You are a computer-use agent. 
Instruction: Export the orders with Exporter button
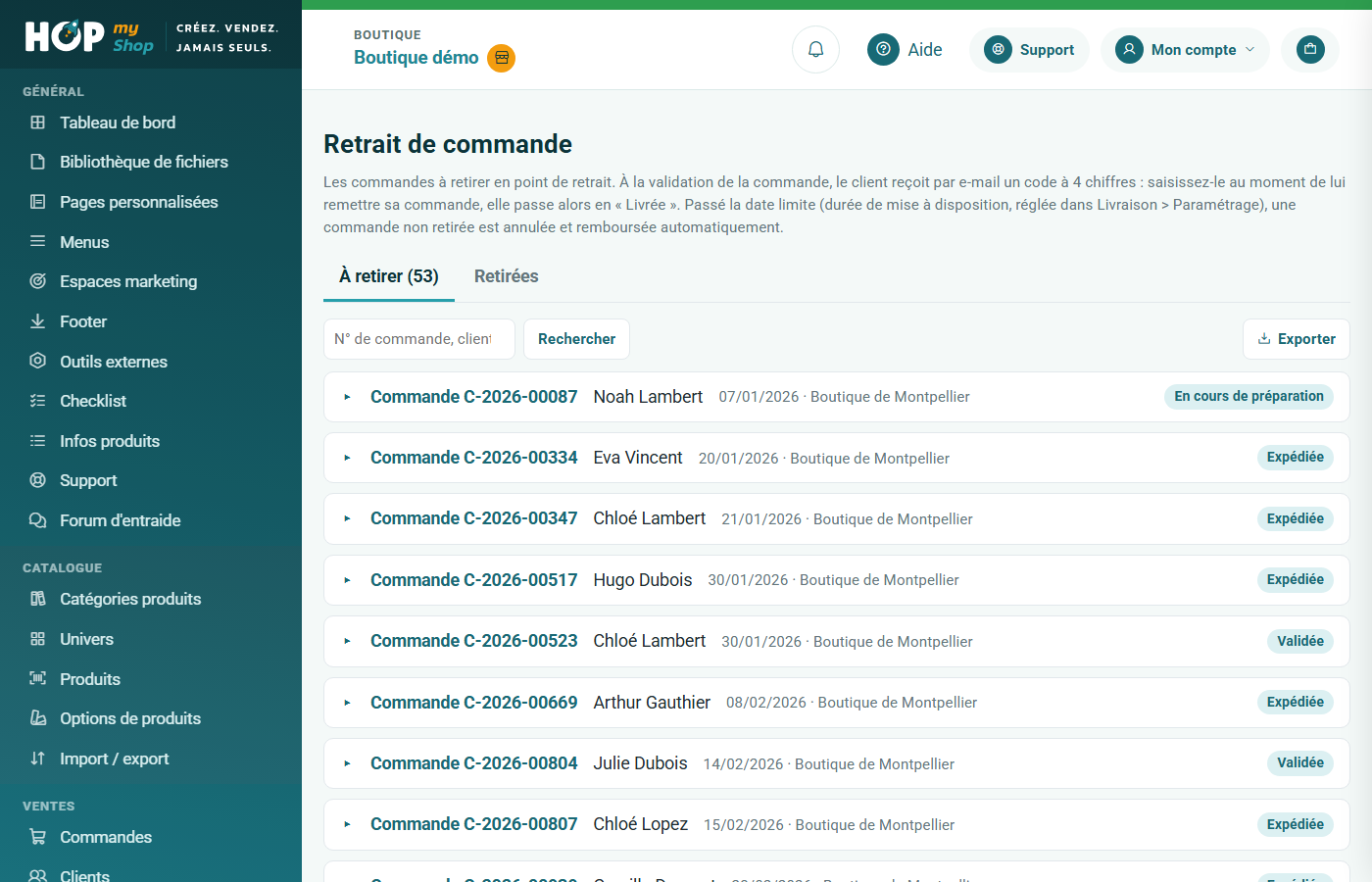(x=1297, y=339)
